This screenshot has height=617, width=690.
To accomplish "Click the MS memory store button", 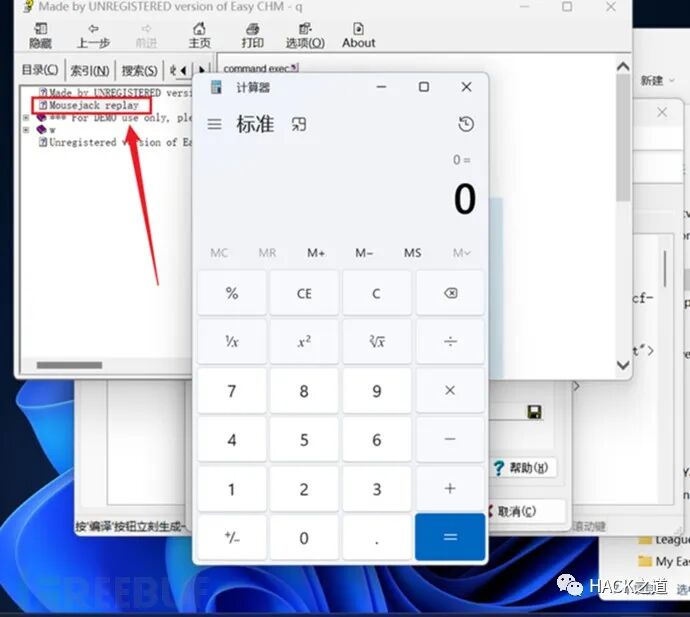I will [x=412, y=253].
